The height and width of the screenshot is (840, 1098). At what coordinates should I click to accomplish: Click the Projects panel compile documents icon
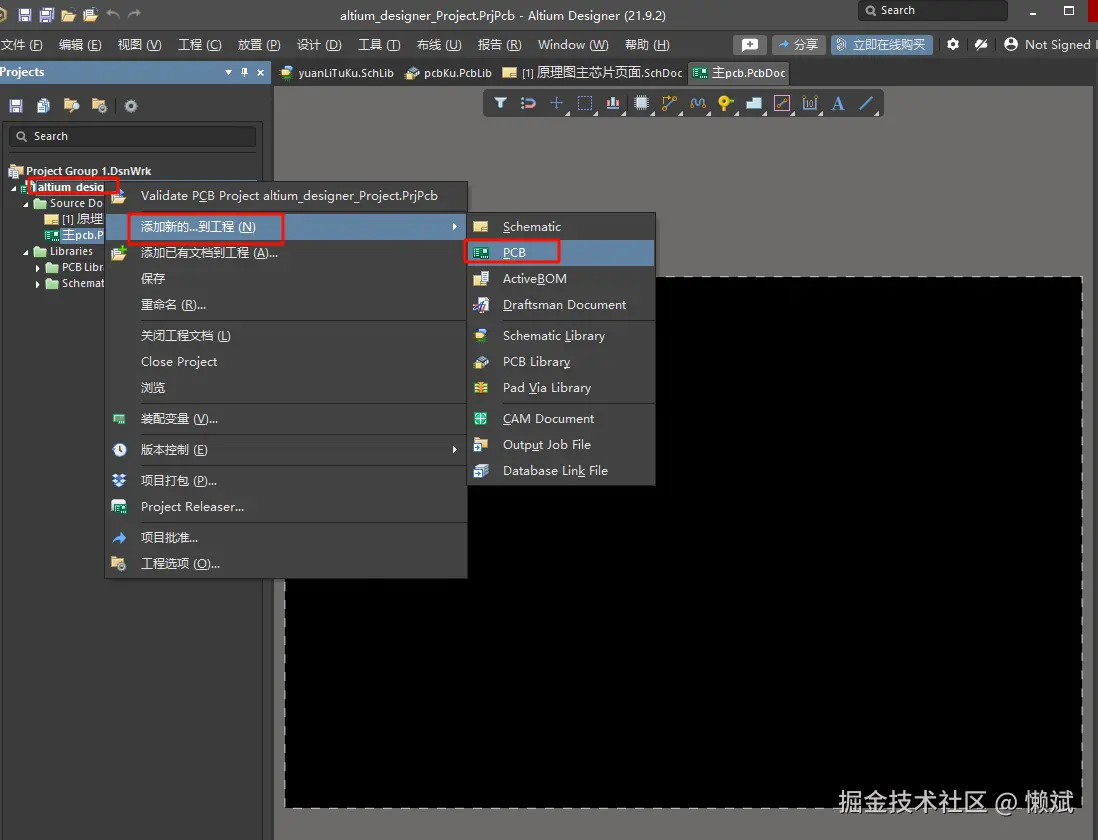click(x=43, y=106)
